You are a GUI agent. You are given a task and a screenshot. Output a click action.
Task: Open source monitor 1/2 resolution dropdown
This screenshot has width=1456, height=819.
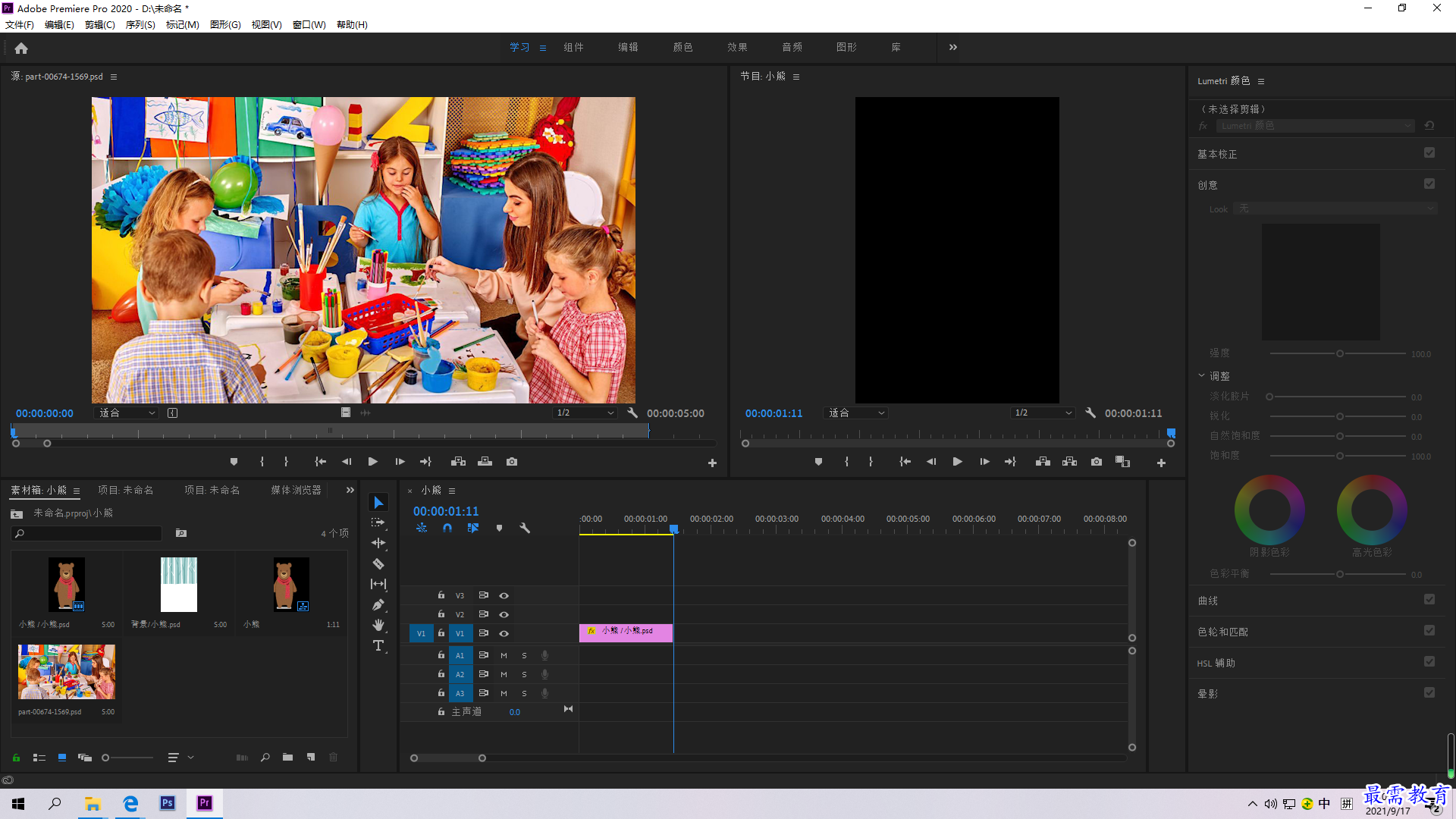585,413
